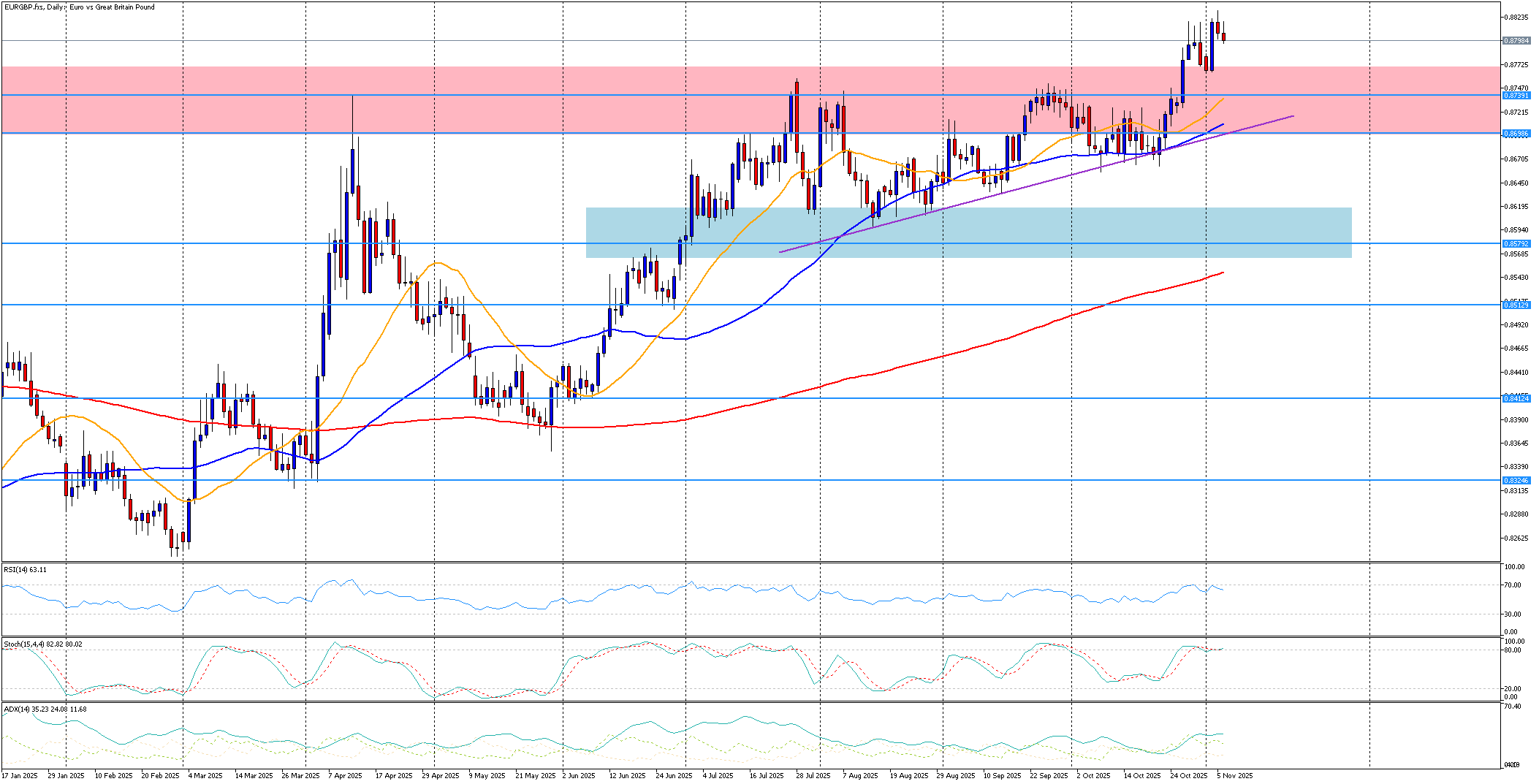Click the 0.86705 price axis label
This screenshot has height=784, width=1539.
coord(1516,159)
